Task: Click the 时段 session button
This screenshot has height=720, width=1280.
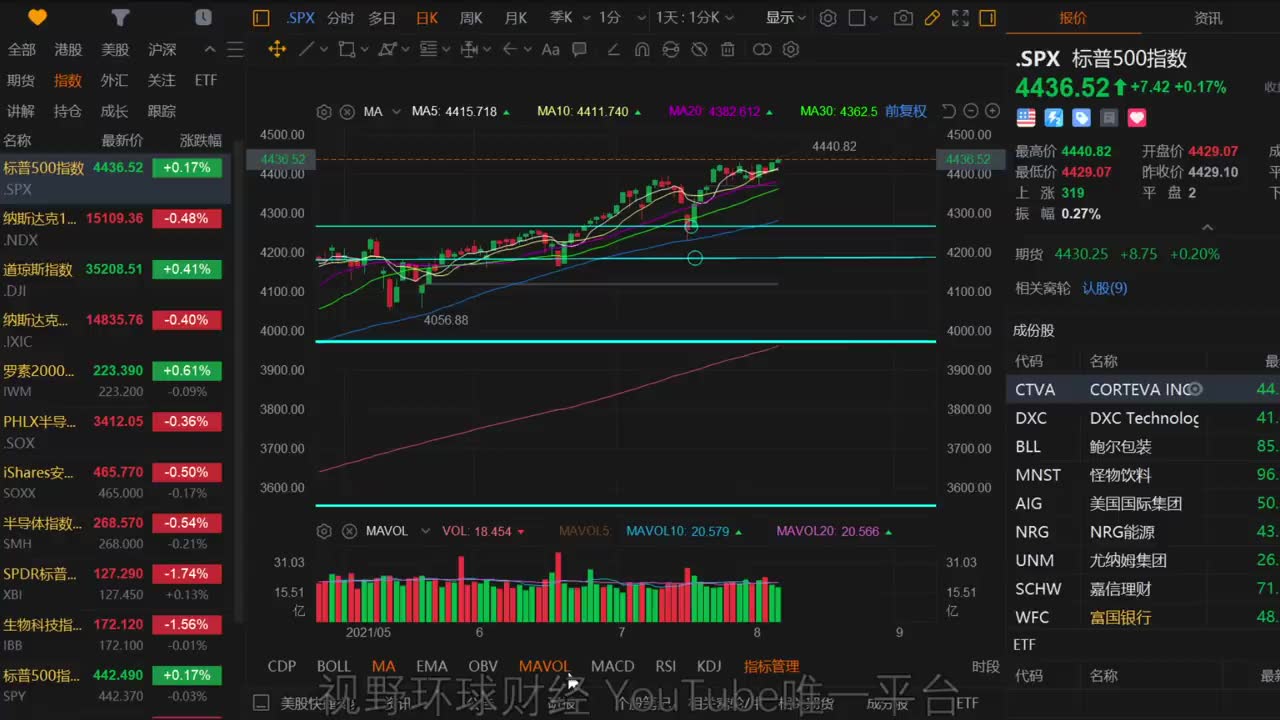Action: click(x=986, y=666)
